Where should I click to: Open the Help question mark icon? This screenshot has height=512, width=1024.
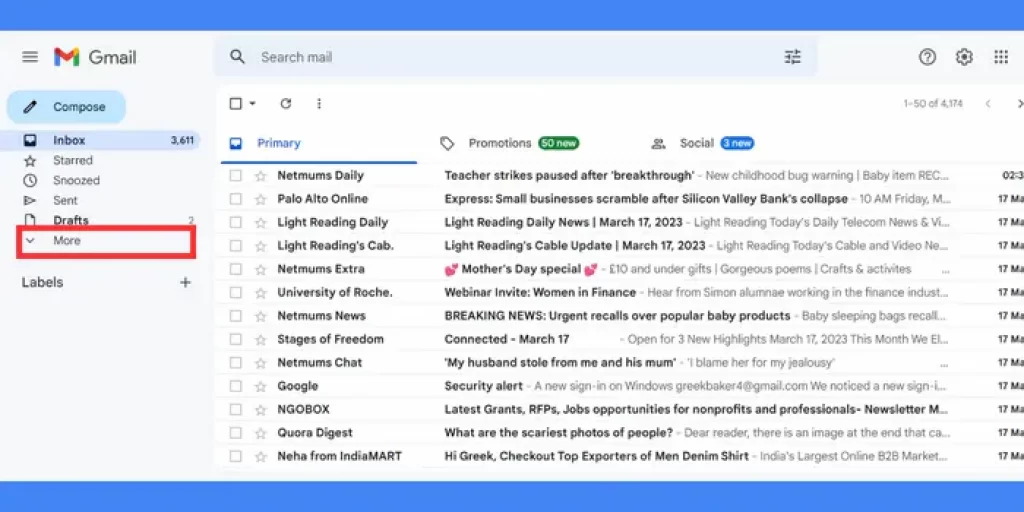(927, 57)
